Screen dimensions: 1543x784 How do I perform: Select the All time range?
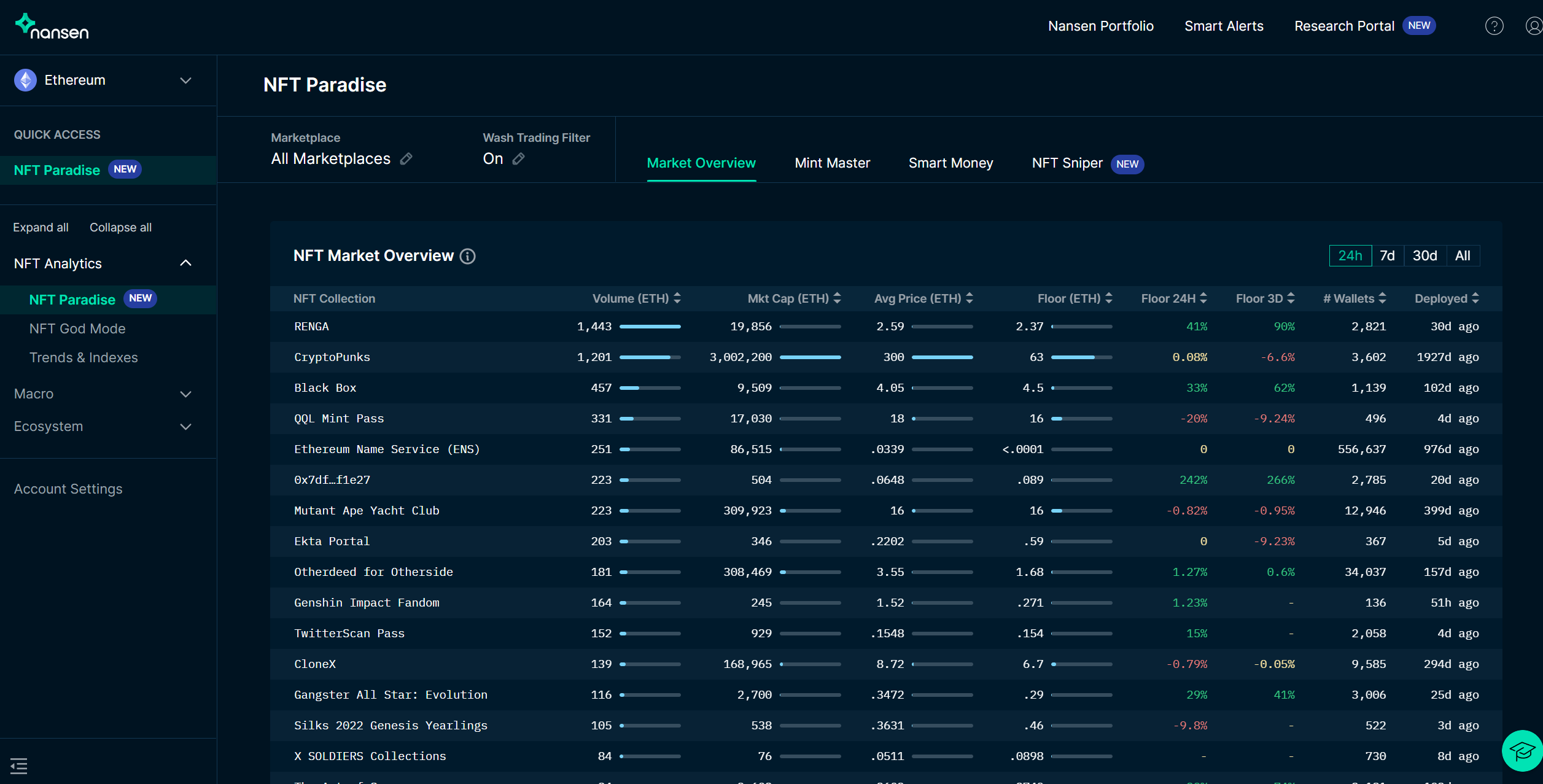tap(1463, 256)
